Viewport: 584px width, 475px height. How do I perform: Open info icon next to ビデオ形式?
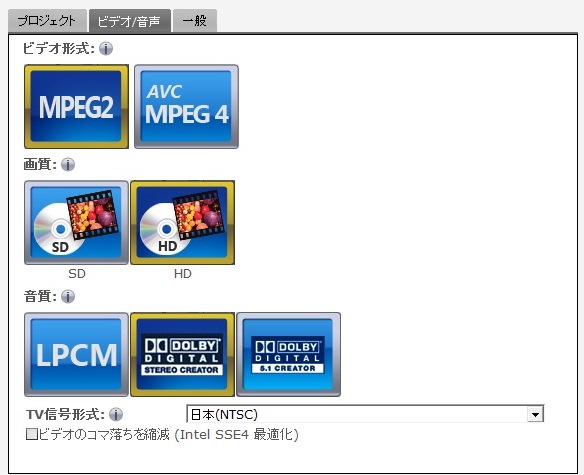click(x=106, y=48)
